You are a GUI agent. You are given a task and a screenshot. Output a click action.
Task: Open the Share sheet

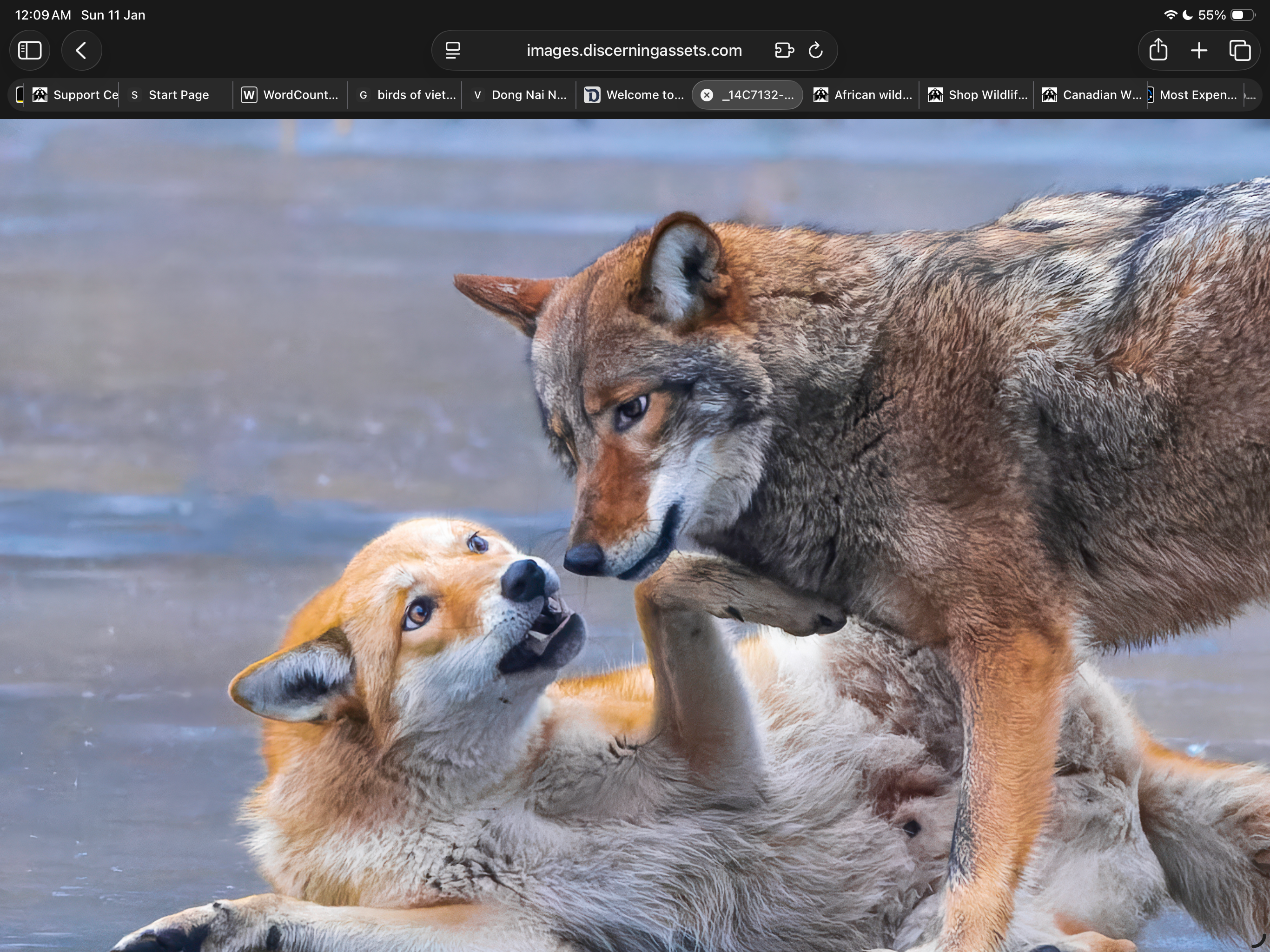click(1158, 51)
